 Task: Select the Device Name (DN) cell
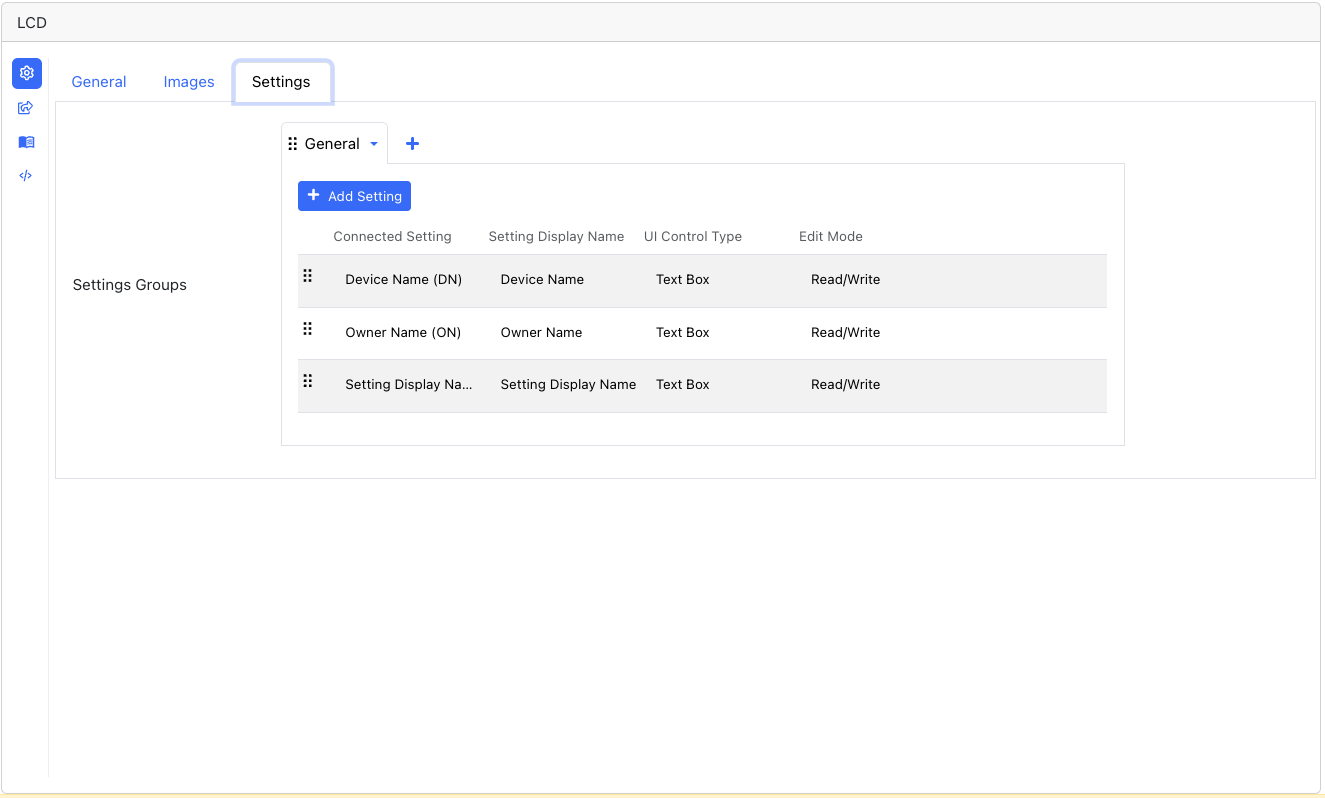tap(404, 280)
